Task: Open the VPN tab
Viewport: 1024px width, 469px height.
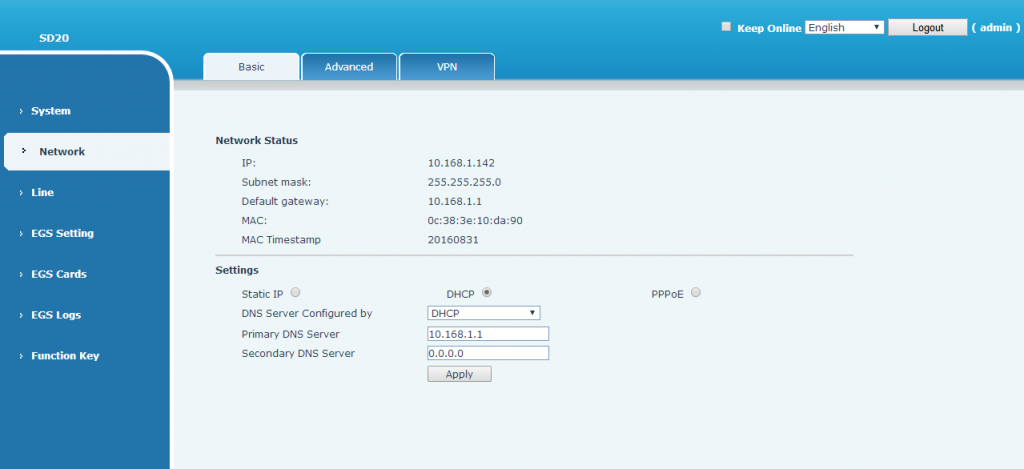Action: point(447,67)
